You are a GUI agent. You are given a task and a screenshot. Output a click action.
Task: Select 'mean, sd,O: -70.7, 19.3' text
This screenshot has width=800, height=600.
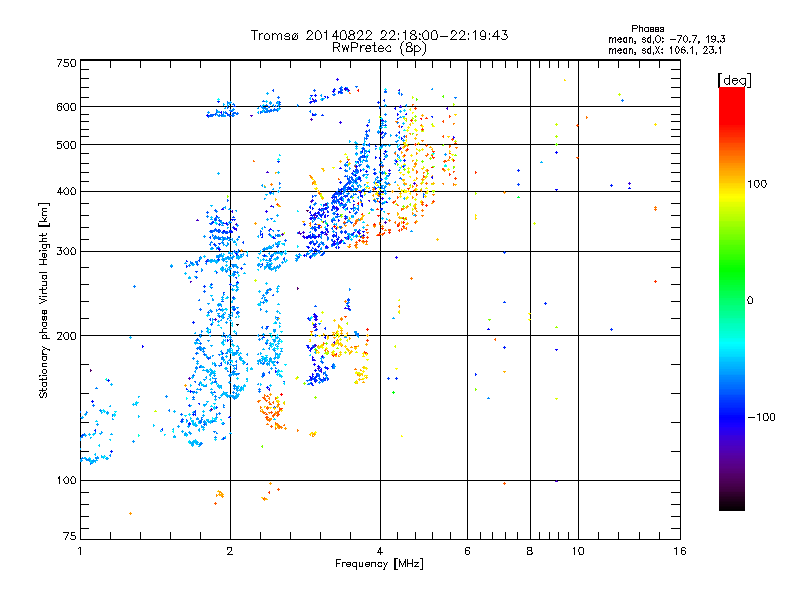(666, 39)
